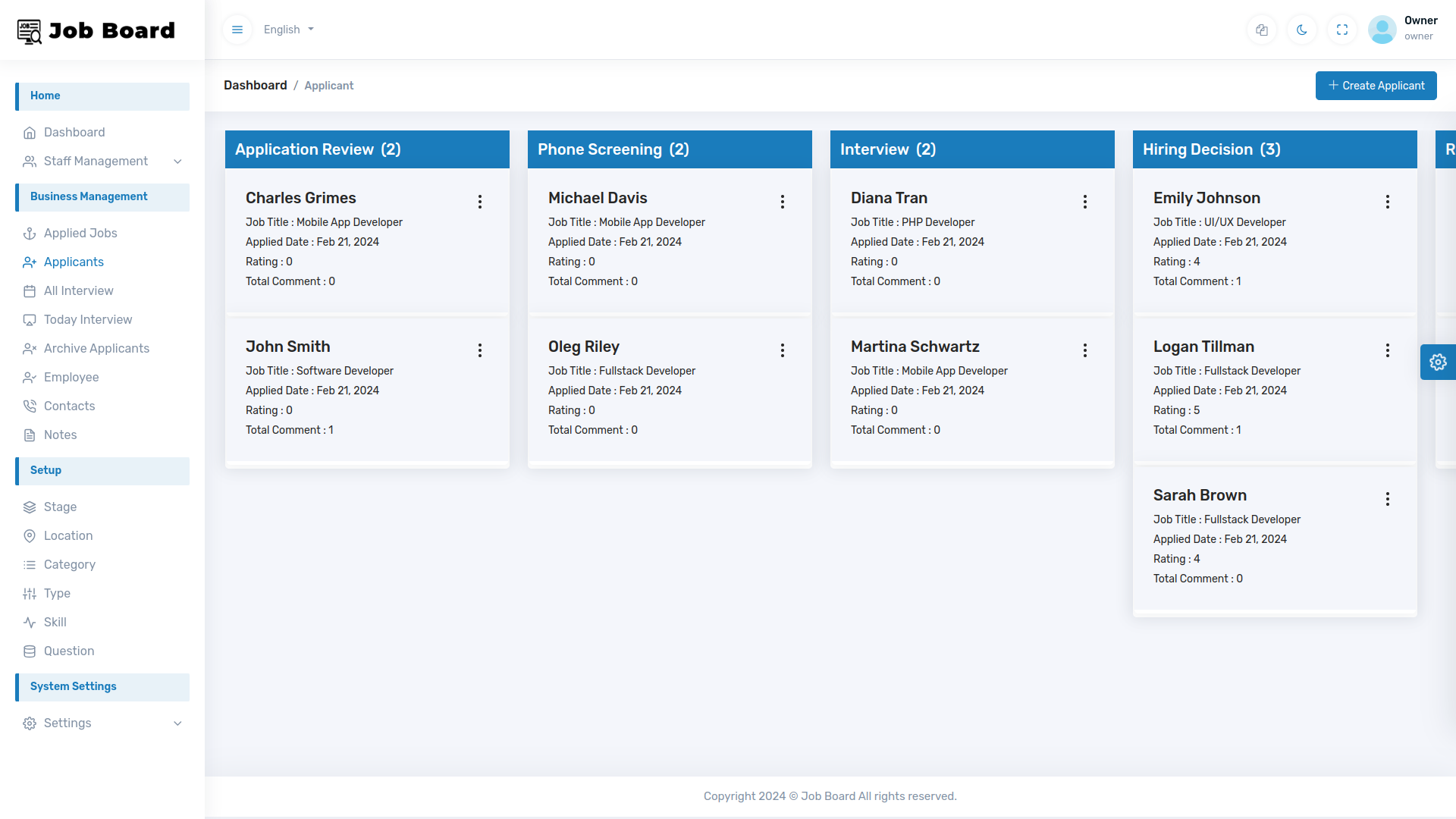Go to Archive Applicants page

(96, 348)
